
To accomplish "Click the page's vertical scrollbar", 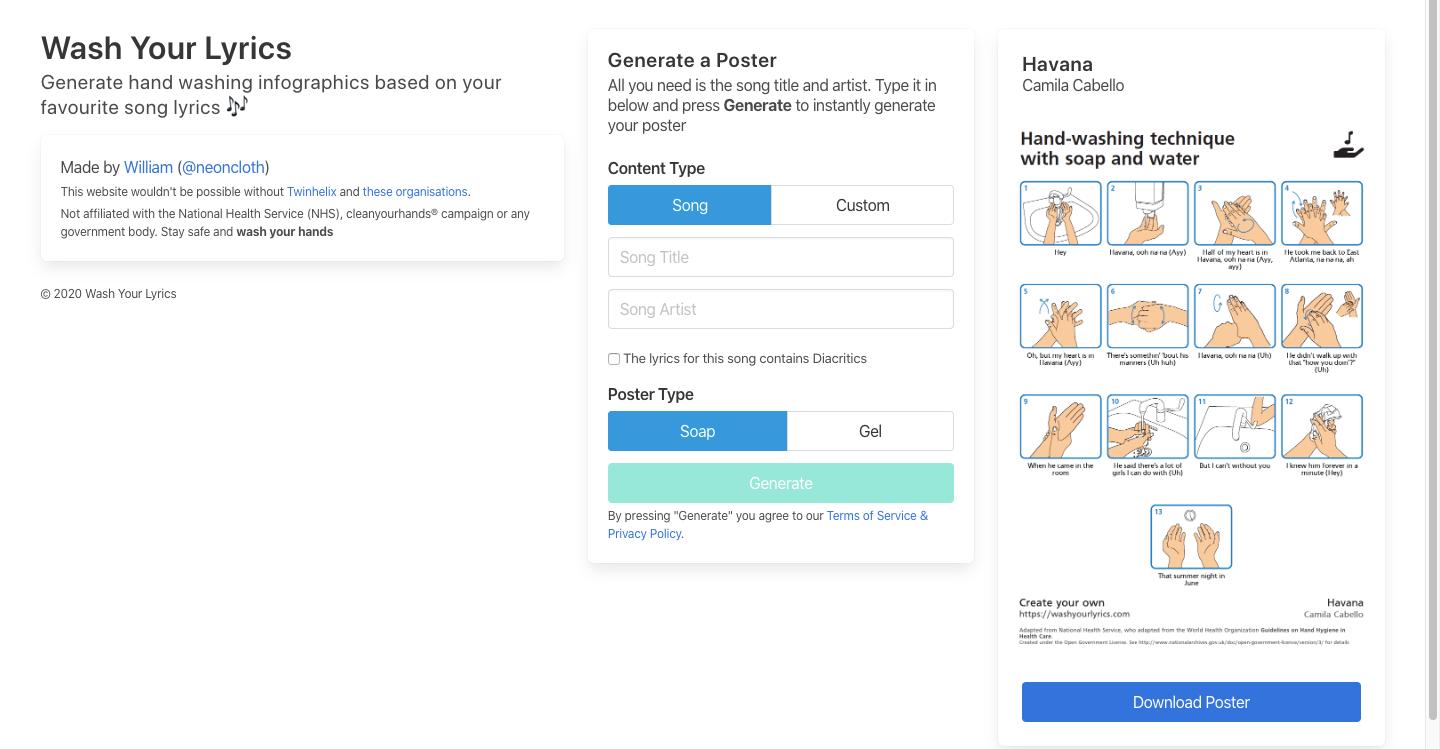I will 1432,360.
